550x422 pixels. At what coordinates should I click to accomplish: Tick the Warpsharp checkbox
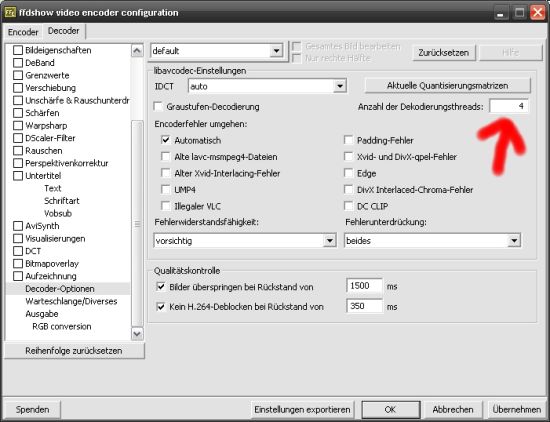pos(18,126)
